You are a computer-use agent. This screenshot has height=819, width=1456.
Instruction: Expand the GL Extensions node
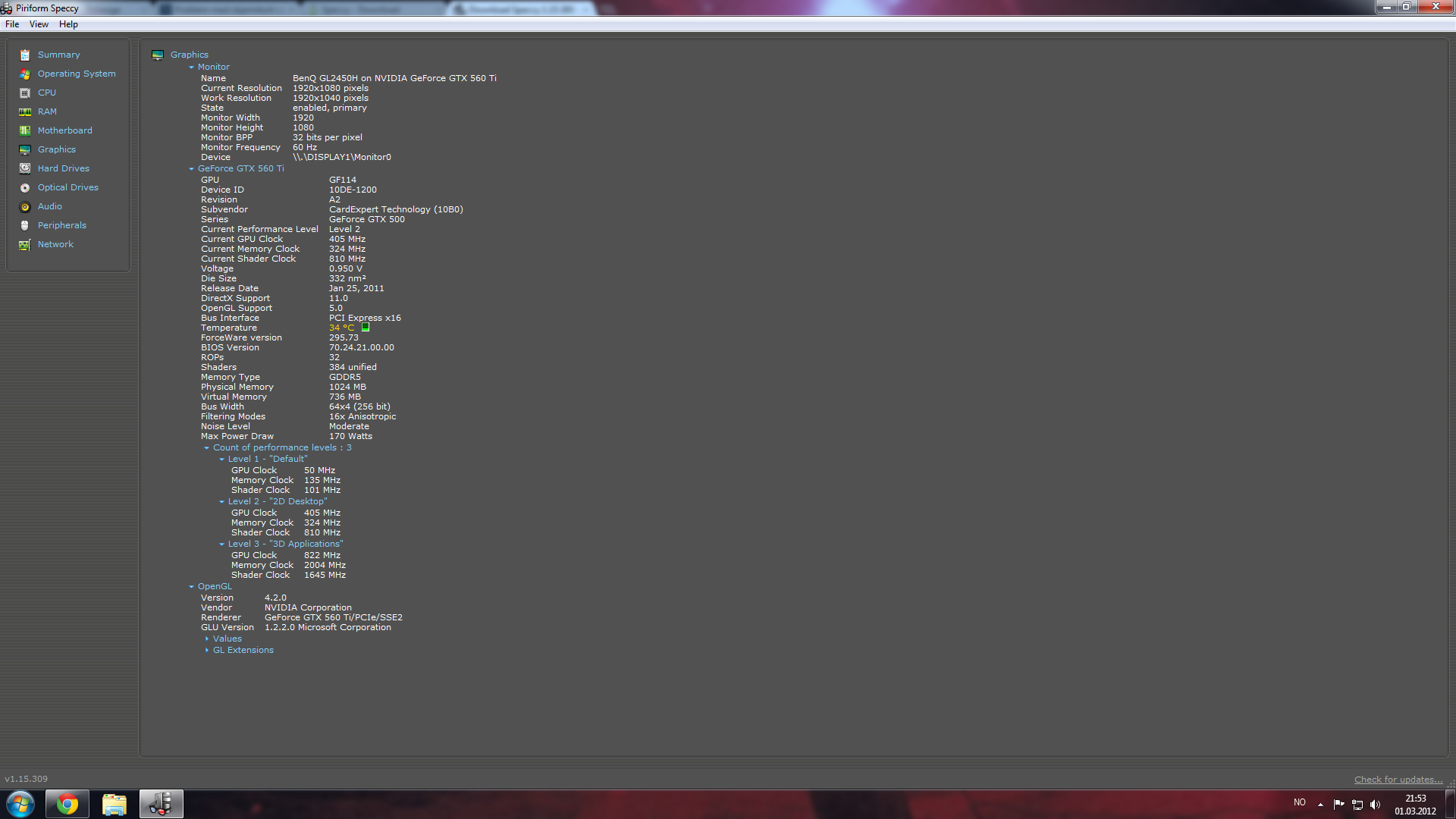pyautogui.click(x=206, y=651)
